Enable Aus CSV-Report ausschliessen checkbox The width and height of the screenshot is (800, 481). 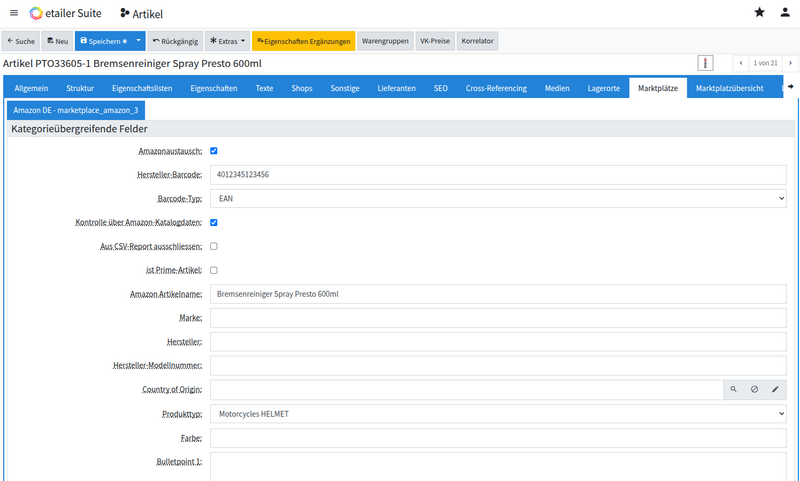[213, 246]
